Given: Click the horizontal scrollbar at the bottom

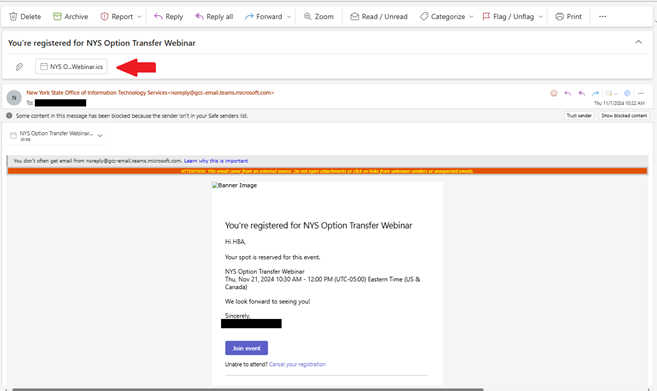Looking at the screenshot, I should click(x=247, y=389).
